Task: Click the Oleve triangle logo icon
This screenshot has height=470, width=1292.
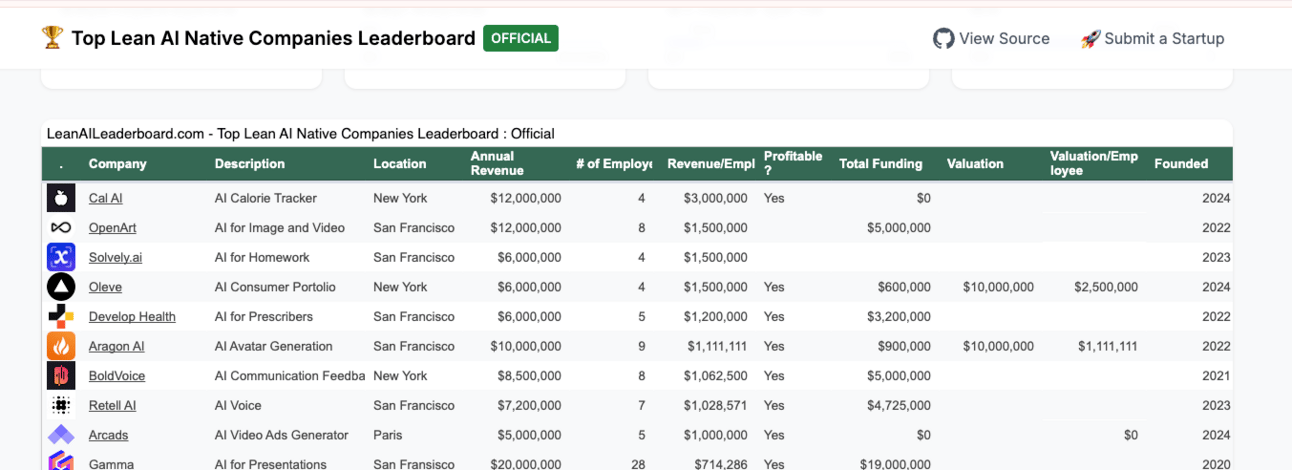Action: pos(61,287)
